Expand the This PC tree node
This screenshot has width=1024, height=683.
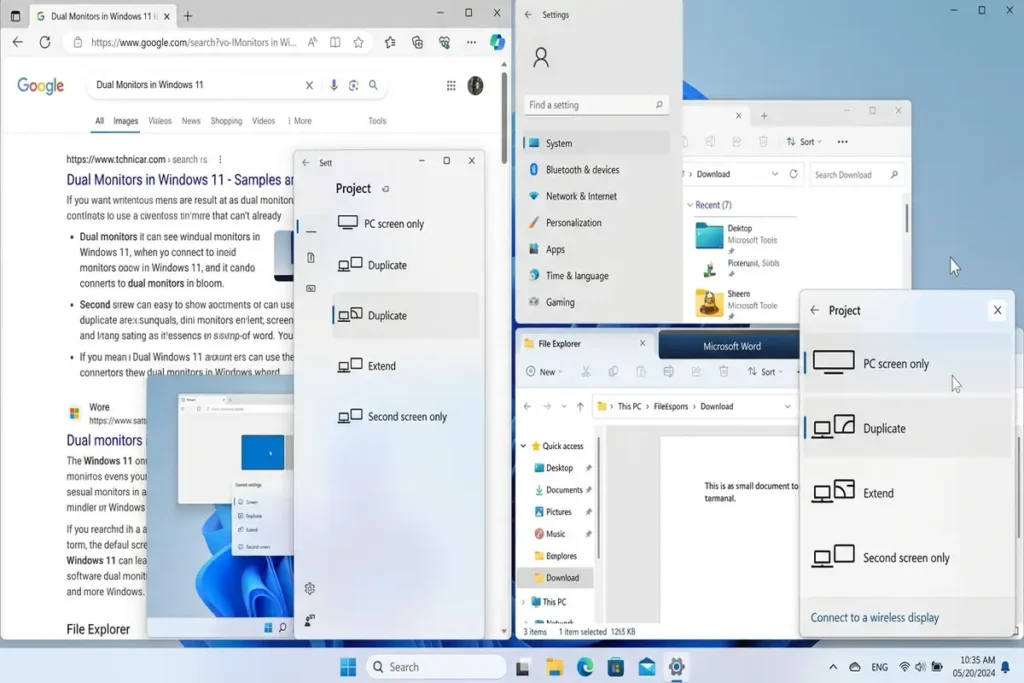pyautogui.click(x=524, y=602)
